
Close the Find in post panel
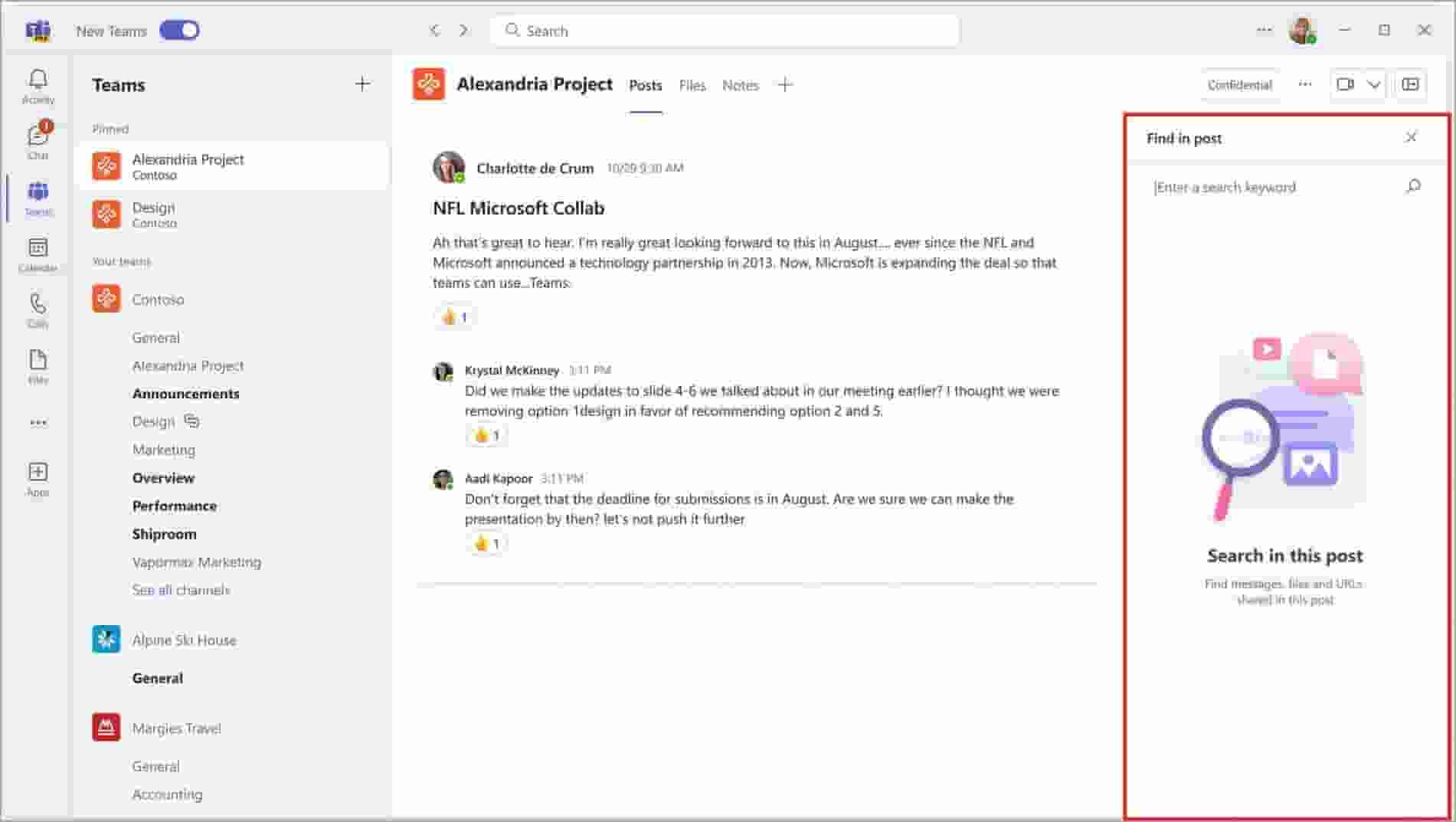click(1411, 138)
